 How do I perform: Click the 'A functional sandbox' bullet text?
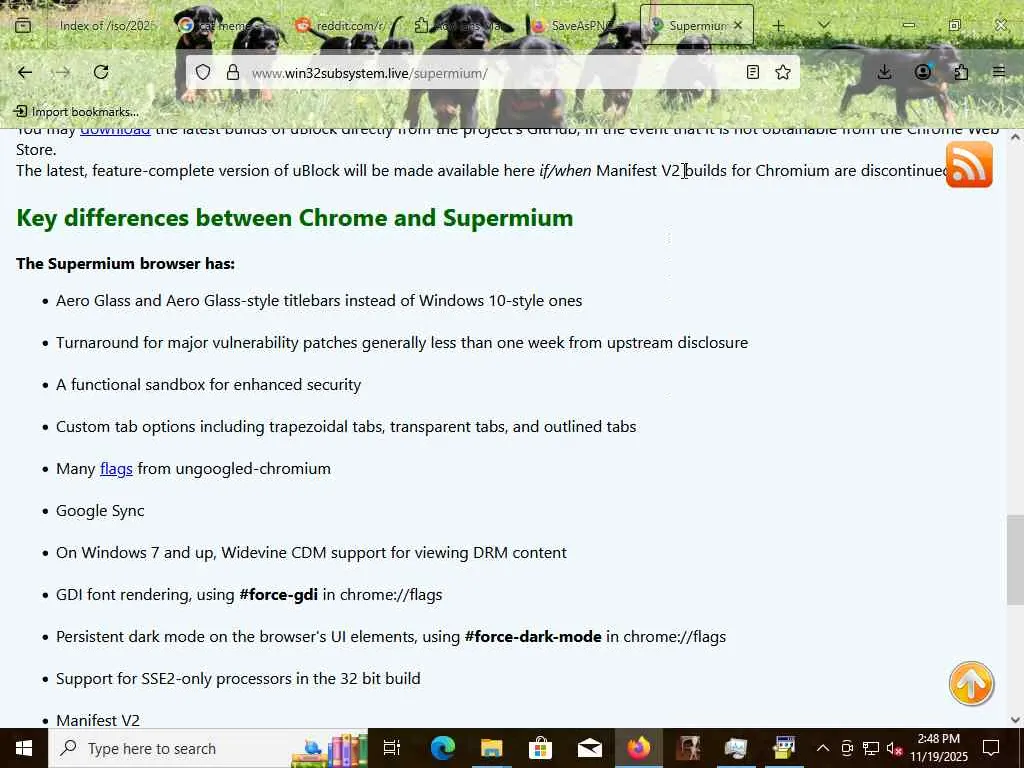click(x=208, y=385)
